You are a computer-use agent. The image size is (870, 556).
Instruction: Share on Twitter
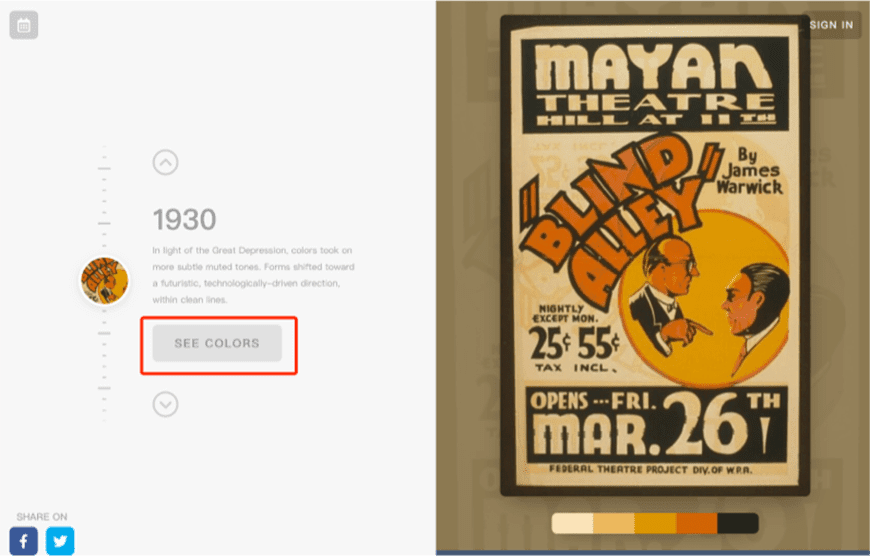pyautogui.click(x=60, y=541)
